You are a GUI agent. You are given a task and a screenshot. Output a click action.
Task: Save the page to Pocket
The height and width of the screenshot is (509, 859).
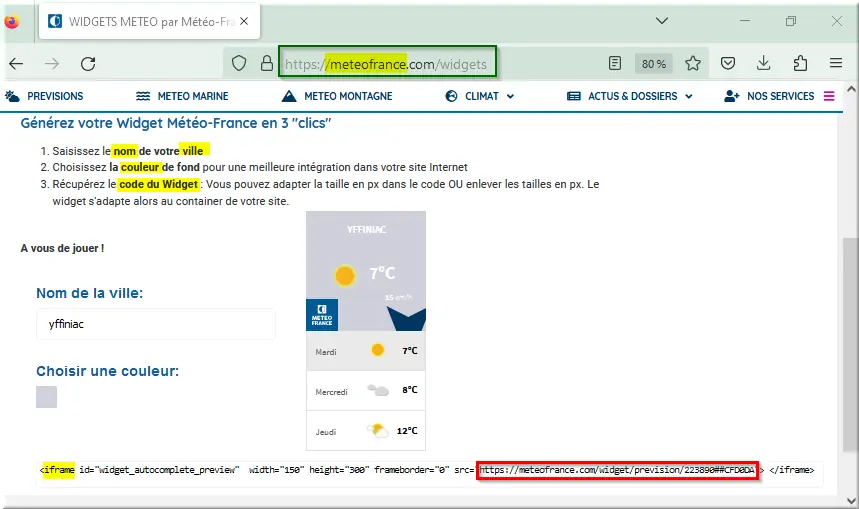(x=728, y=63)
